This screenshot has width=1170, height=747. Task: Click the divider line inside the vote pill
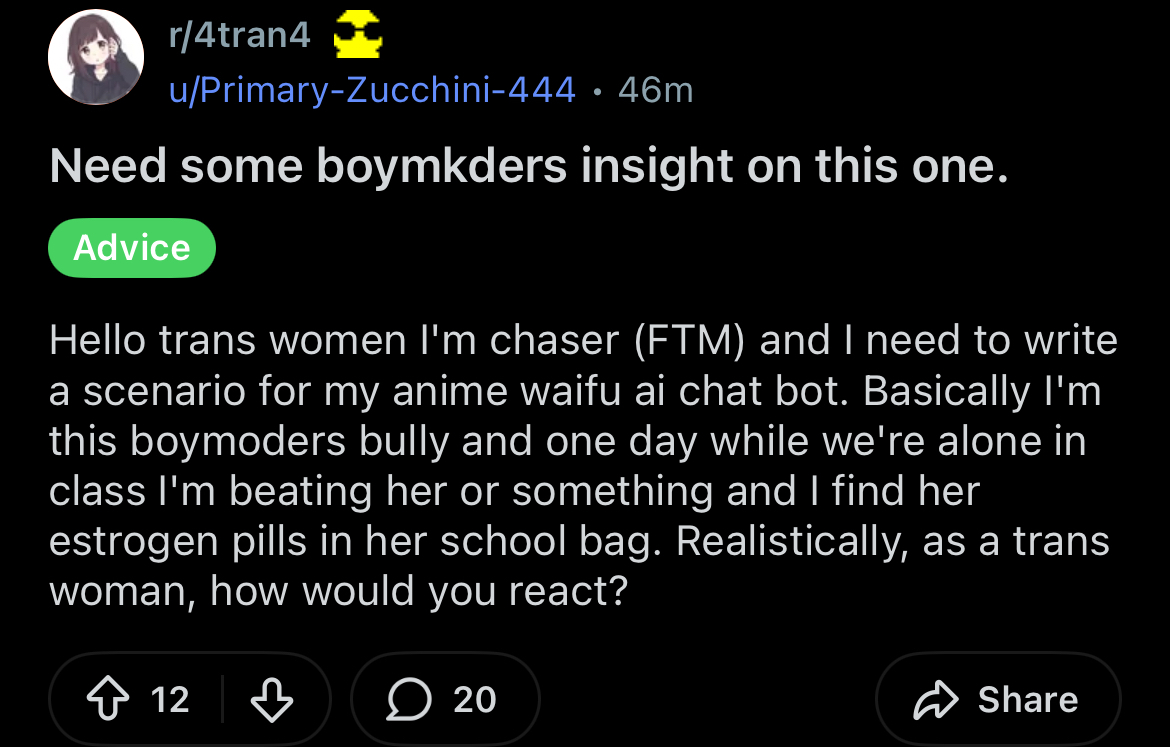(x=221, y=699)
